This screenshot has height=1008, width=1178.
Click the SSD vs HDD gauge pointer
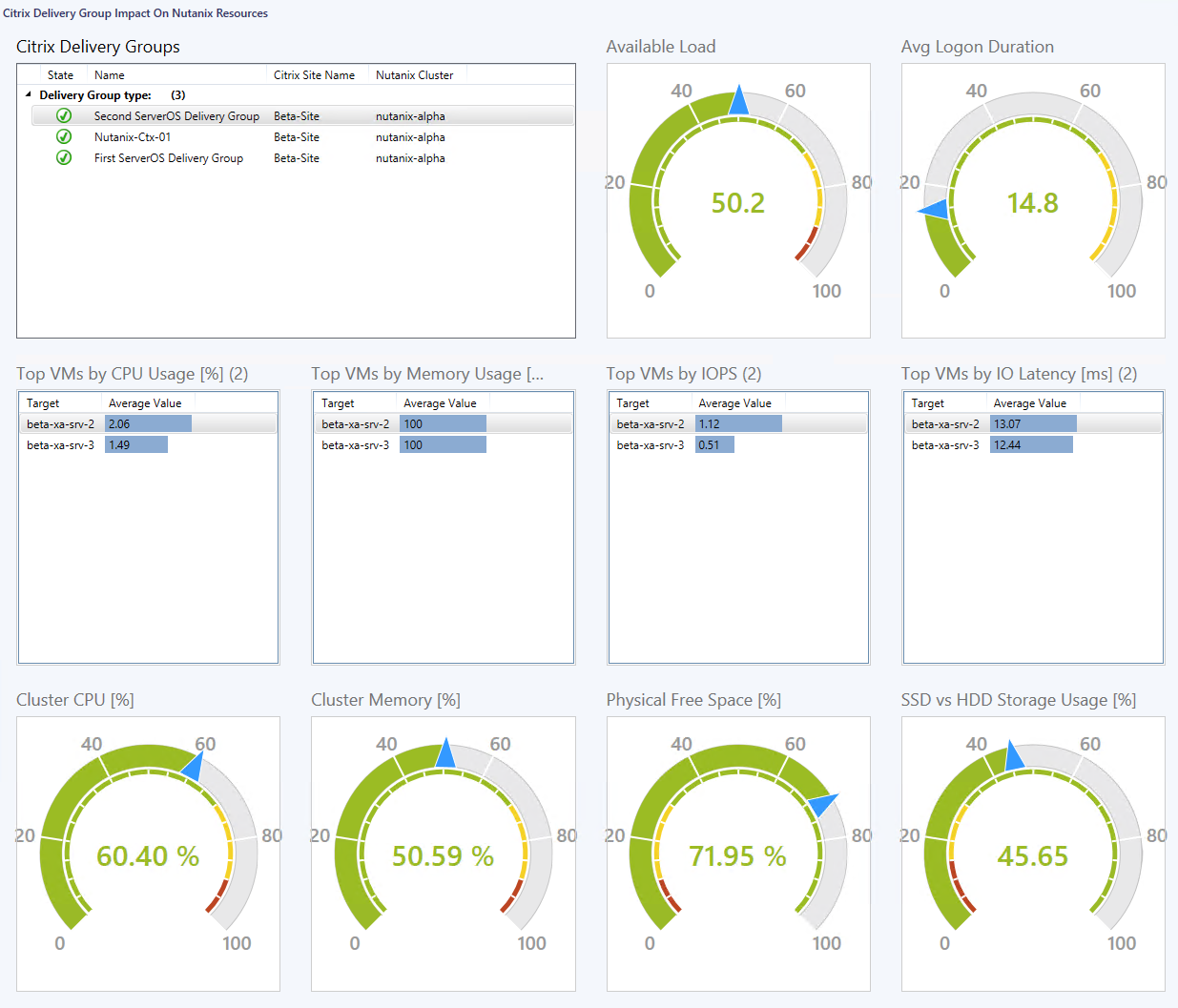1013,756
